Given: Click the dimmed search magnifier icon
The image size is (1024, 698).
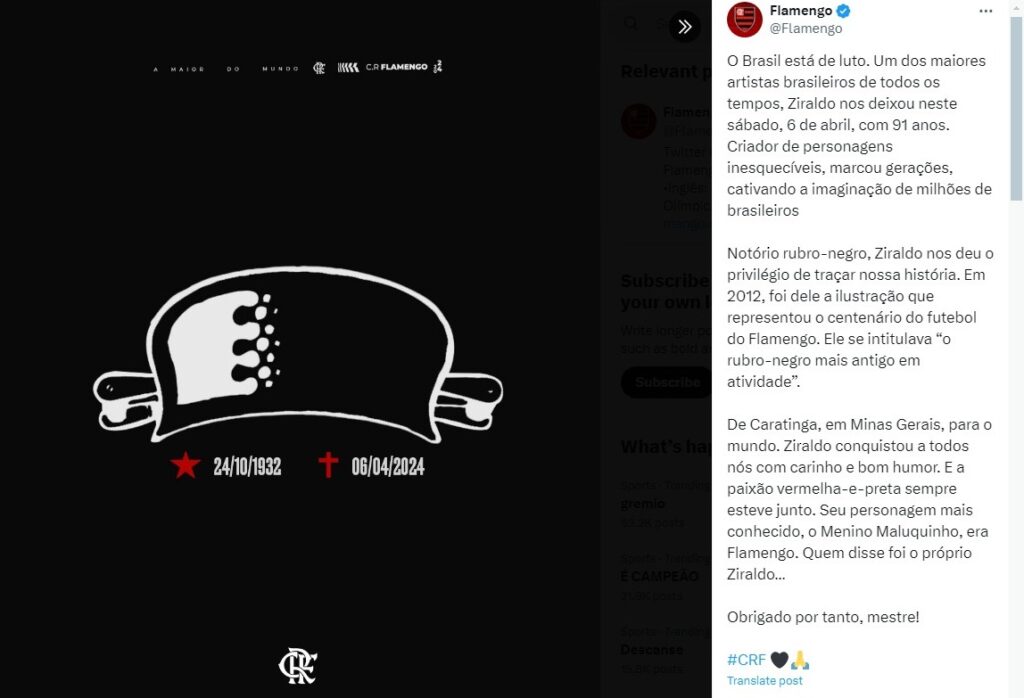Looking at the screenshot, I should (631, 24).
